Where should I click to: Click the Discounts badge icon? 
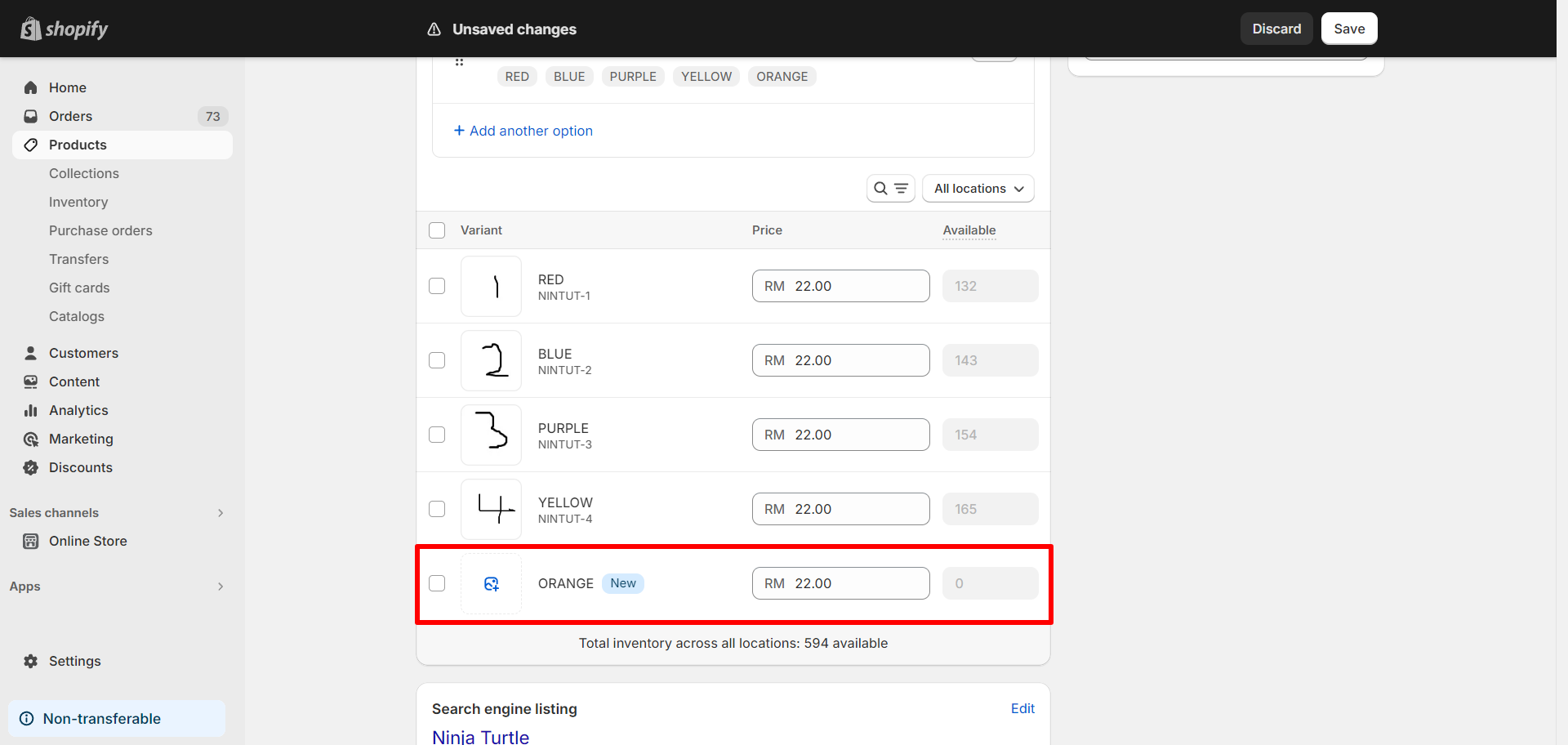31,467
